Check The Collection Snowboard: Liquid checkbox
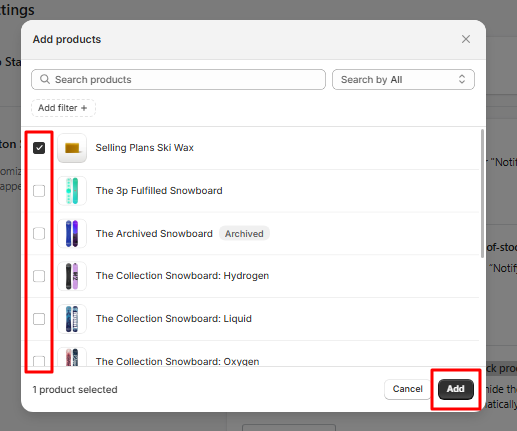Image resolution: width=517 pixels, height=431 pixels. coord(39,319)
